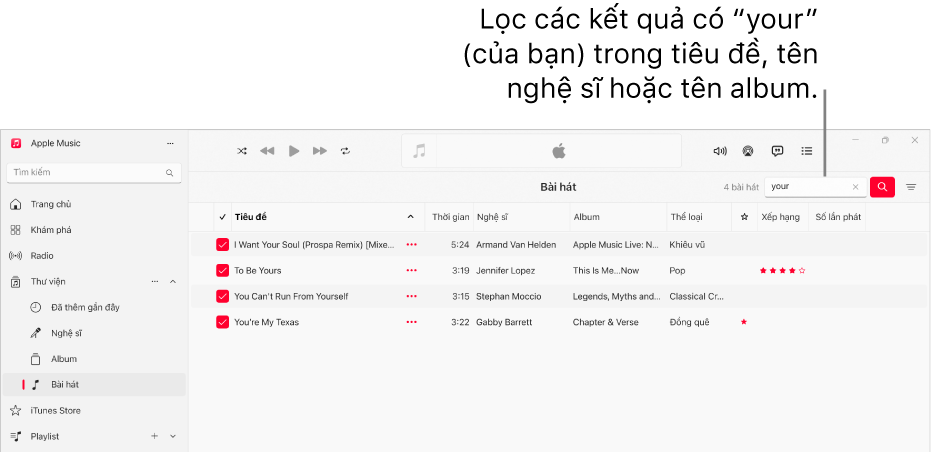The image size is (934, 452).
Task: Click the sidebar Tìm kiếm search field
Action: pyautogui.click(x=94, y=173)
